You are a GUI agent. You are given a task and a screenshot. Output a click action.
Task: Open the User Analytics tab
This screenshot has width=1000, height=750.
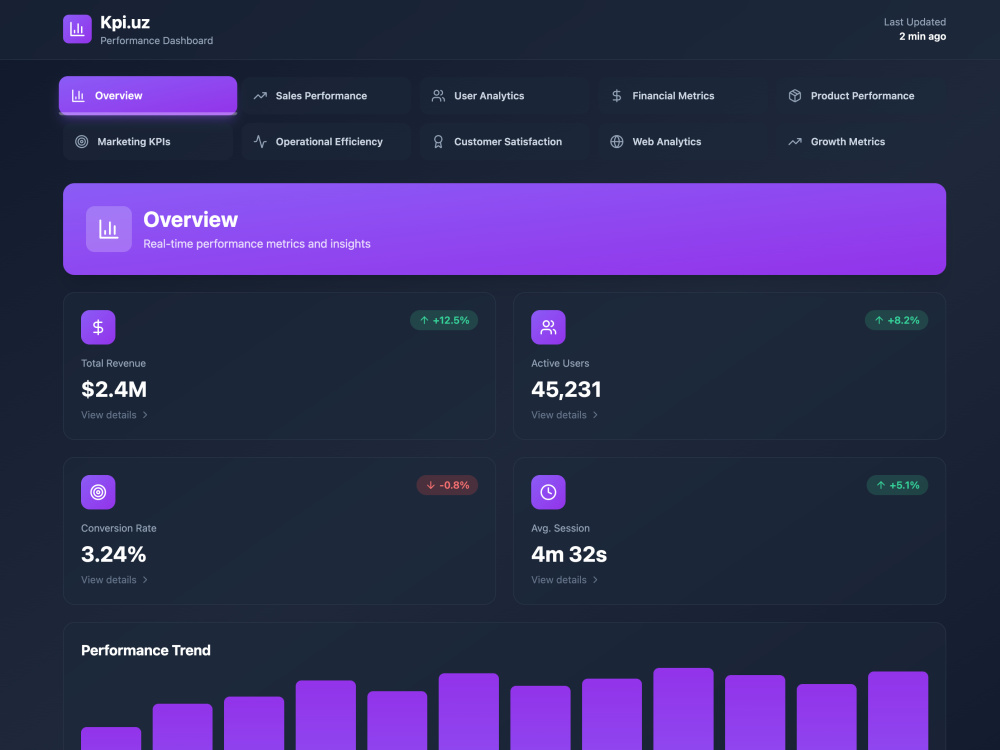click(504, 96)
